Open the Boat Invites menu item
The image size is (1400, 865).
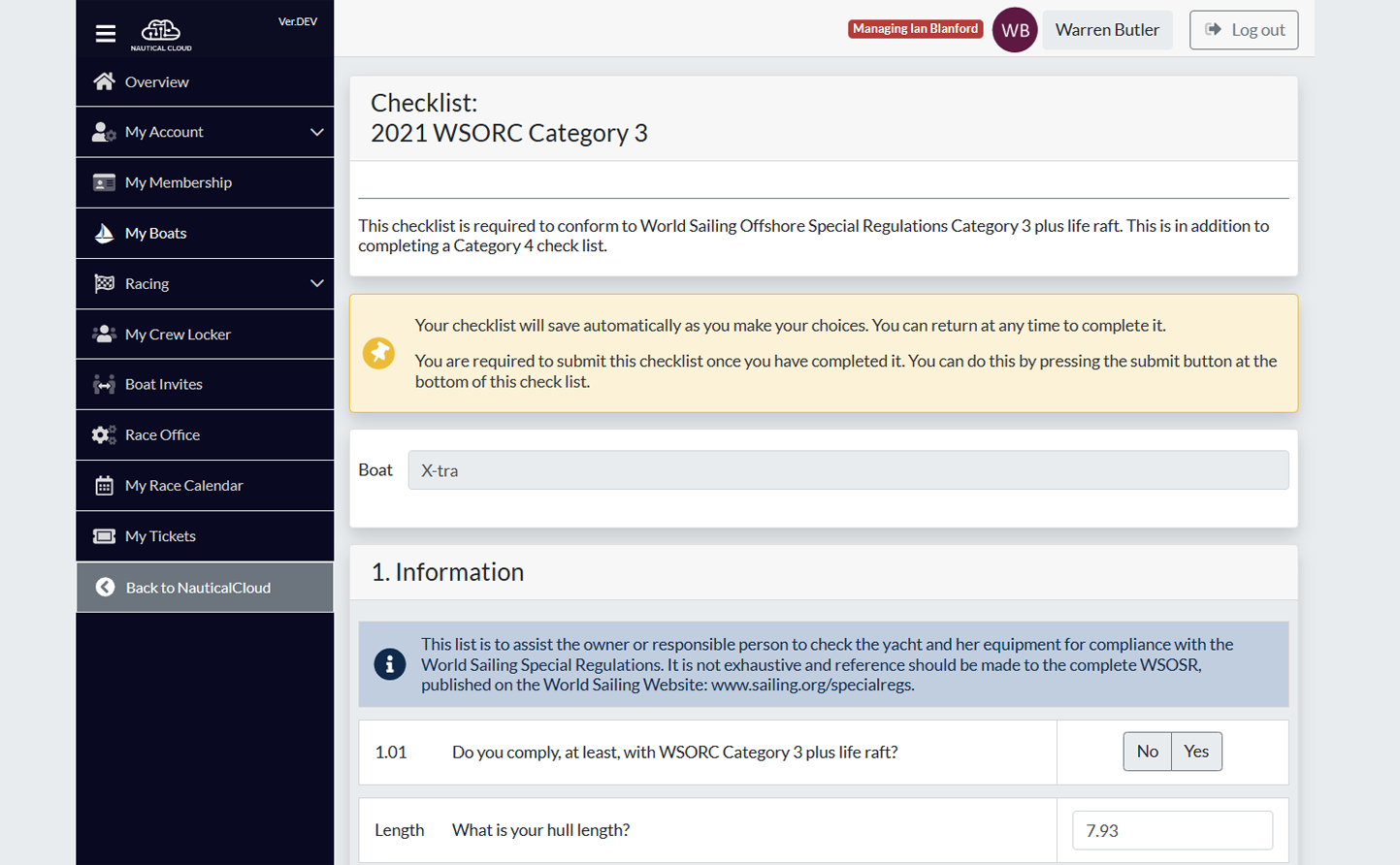coord(205,384)
